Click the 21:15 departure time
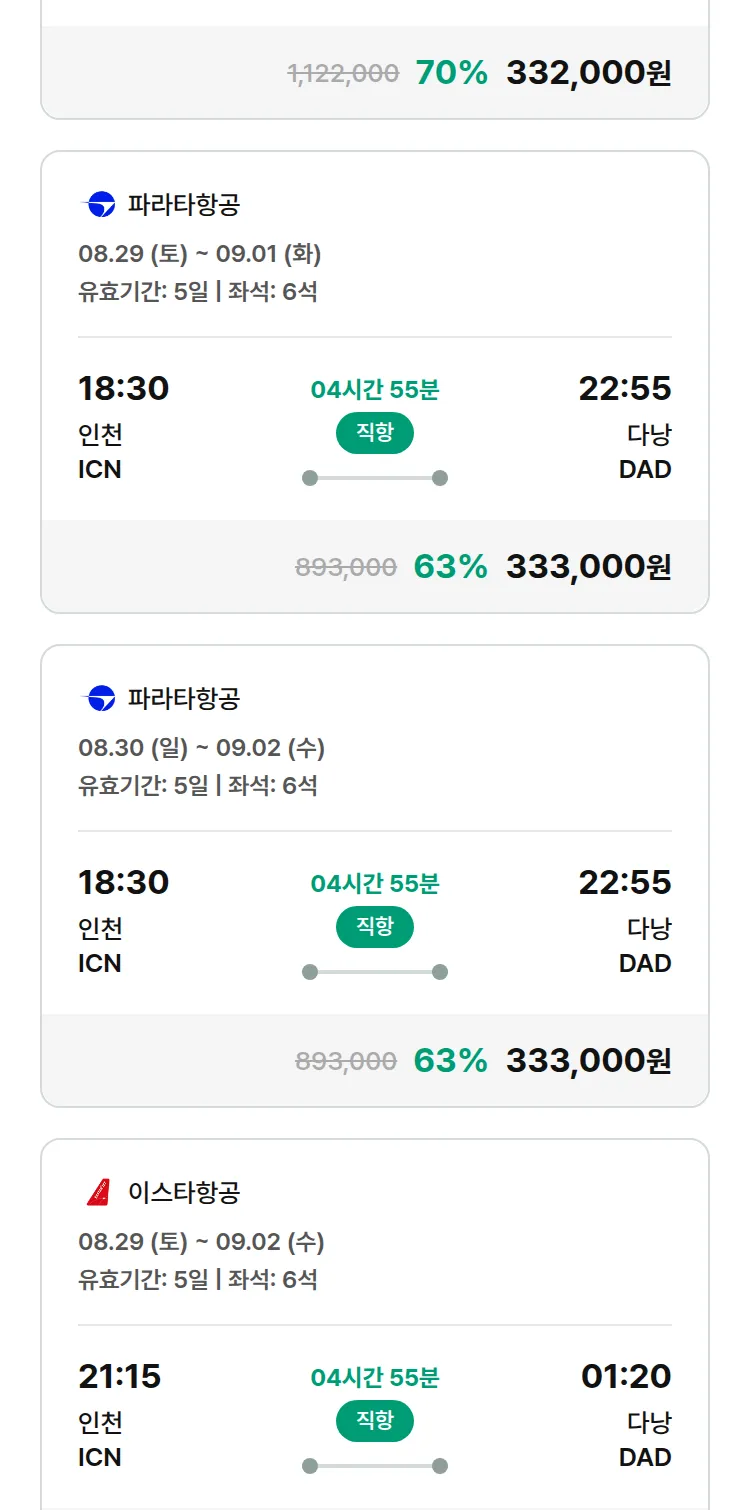The width and height of the screenshot is (750, 1510). [120, 1376]
